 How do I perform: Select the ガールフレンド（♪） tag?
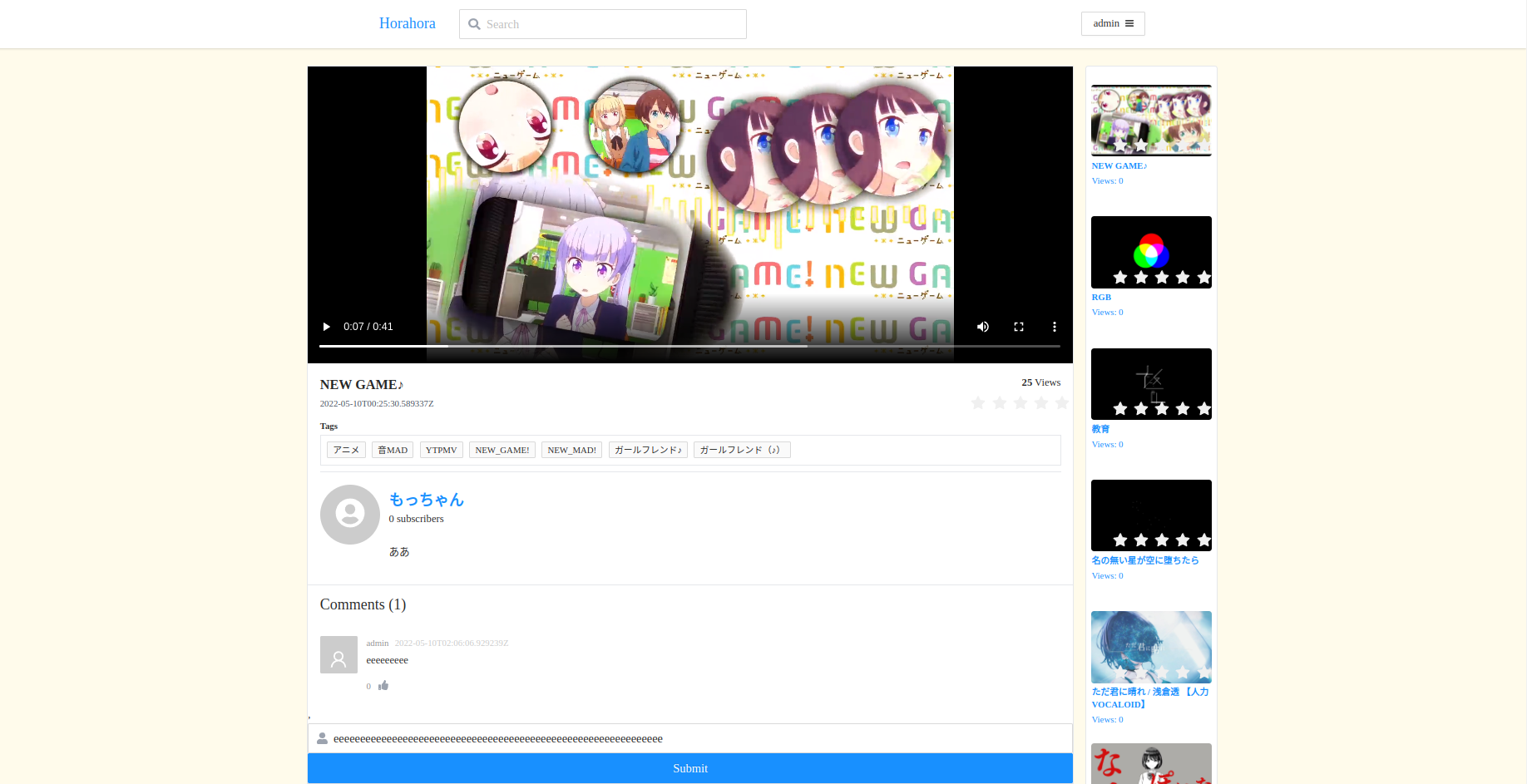click(x=742, y=450)
